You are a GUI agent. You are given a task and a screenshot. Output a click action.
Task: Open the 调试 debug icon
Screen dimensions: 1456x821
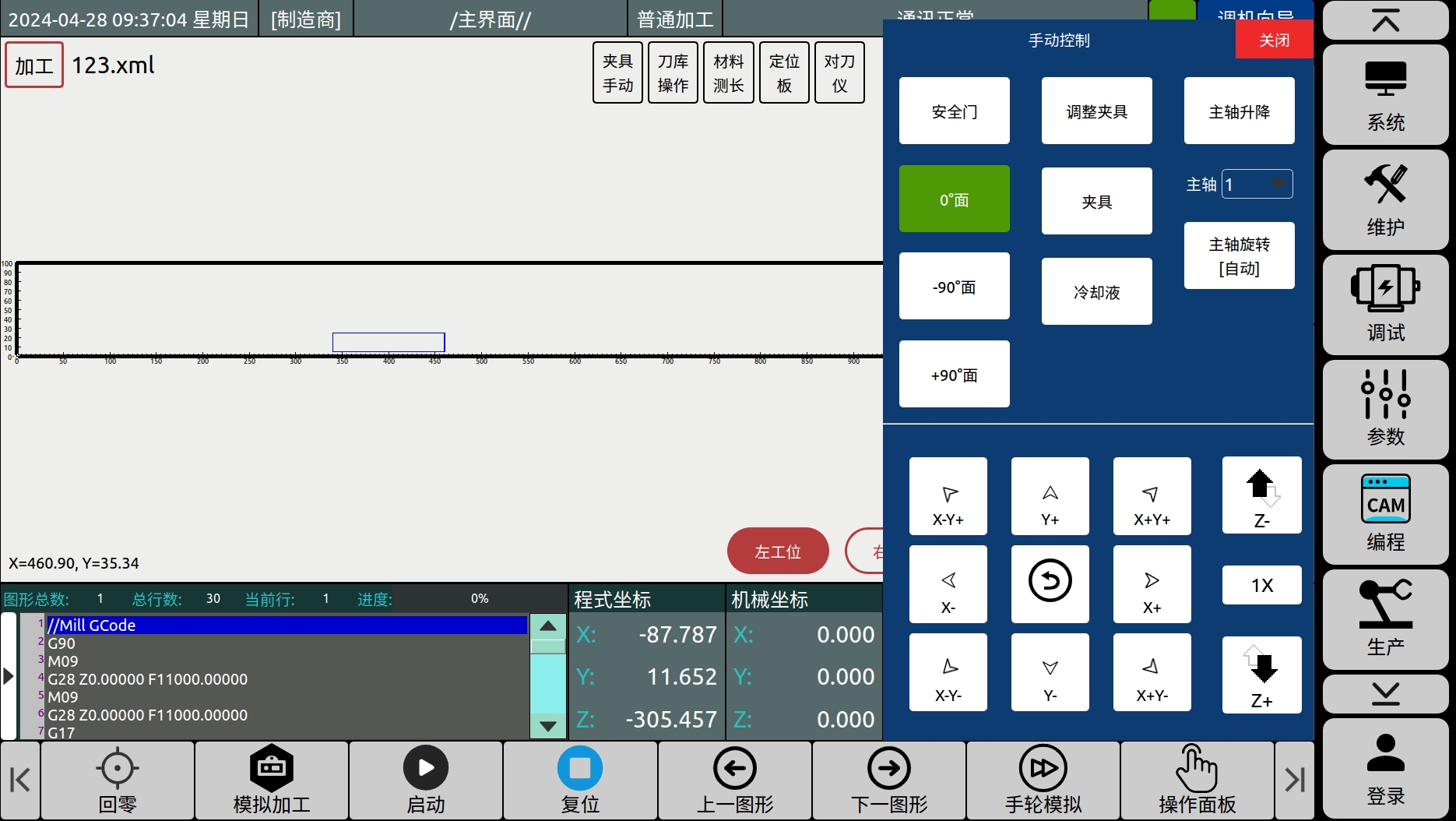1385,304
